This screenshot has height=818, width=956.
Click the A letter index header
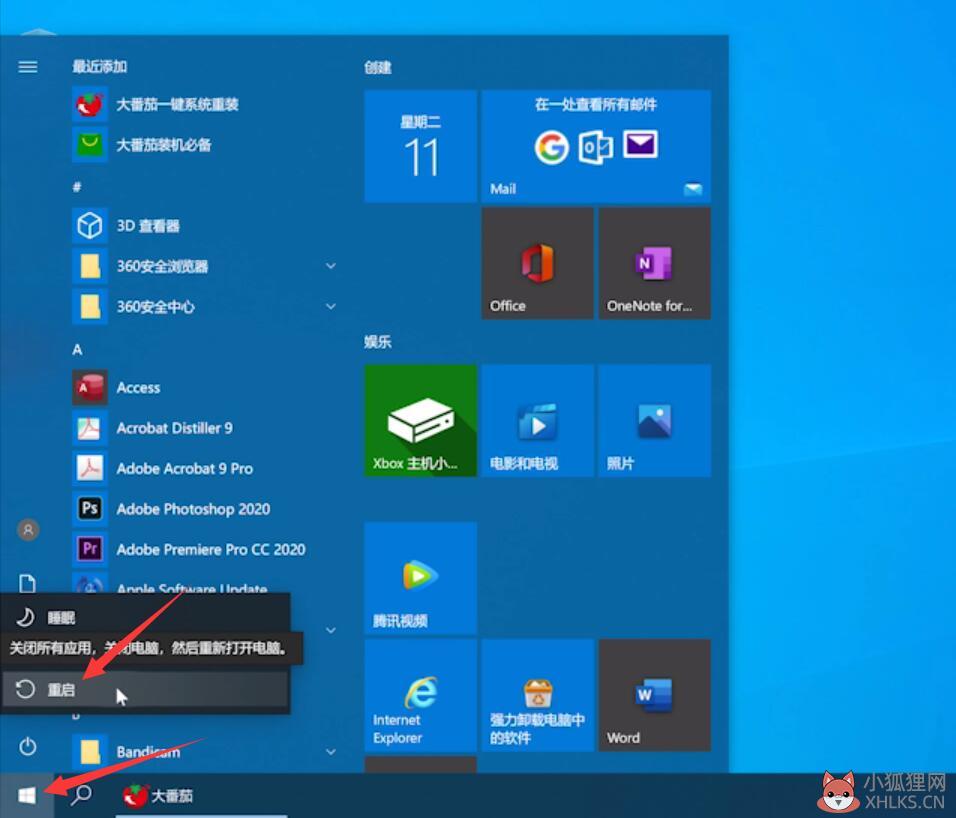(77, 349)
